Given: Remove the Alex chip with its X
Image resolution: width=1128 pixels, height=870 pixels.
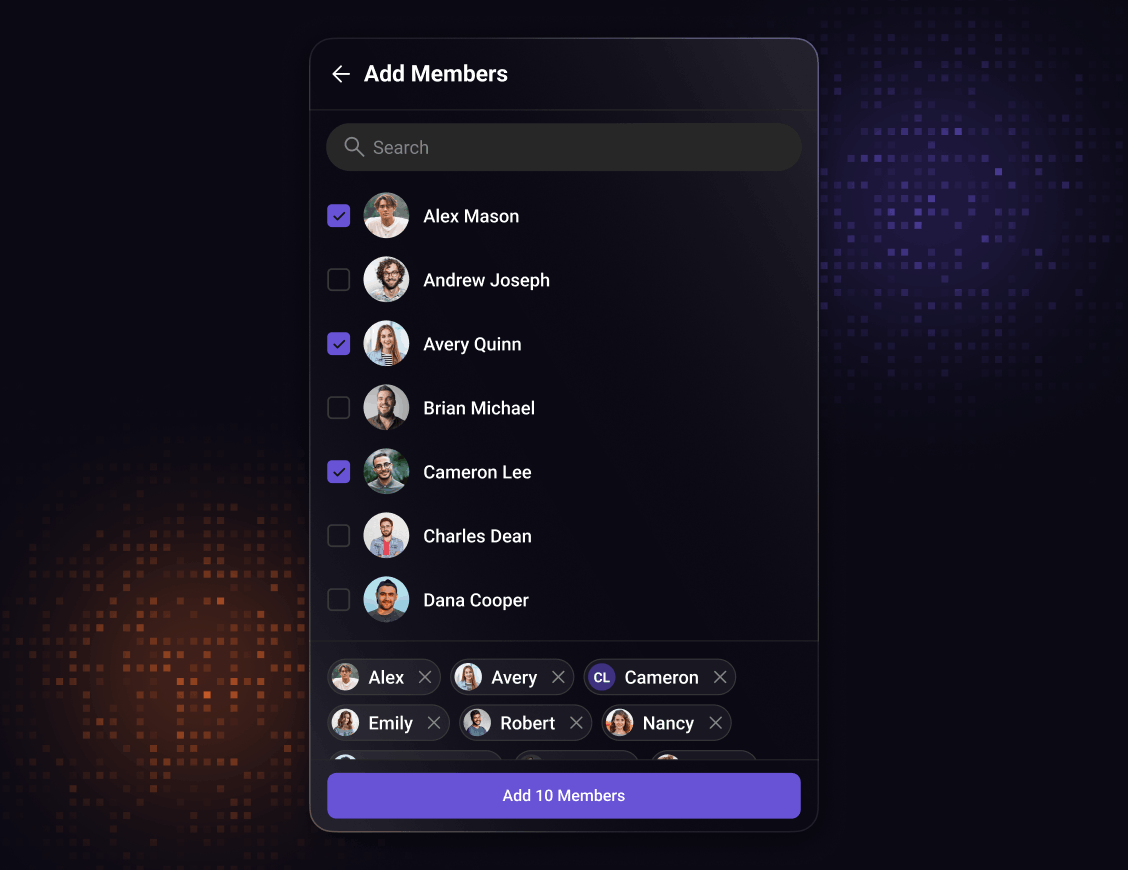Looking at the screenshot, I should tap(425, 677).
